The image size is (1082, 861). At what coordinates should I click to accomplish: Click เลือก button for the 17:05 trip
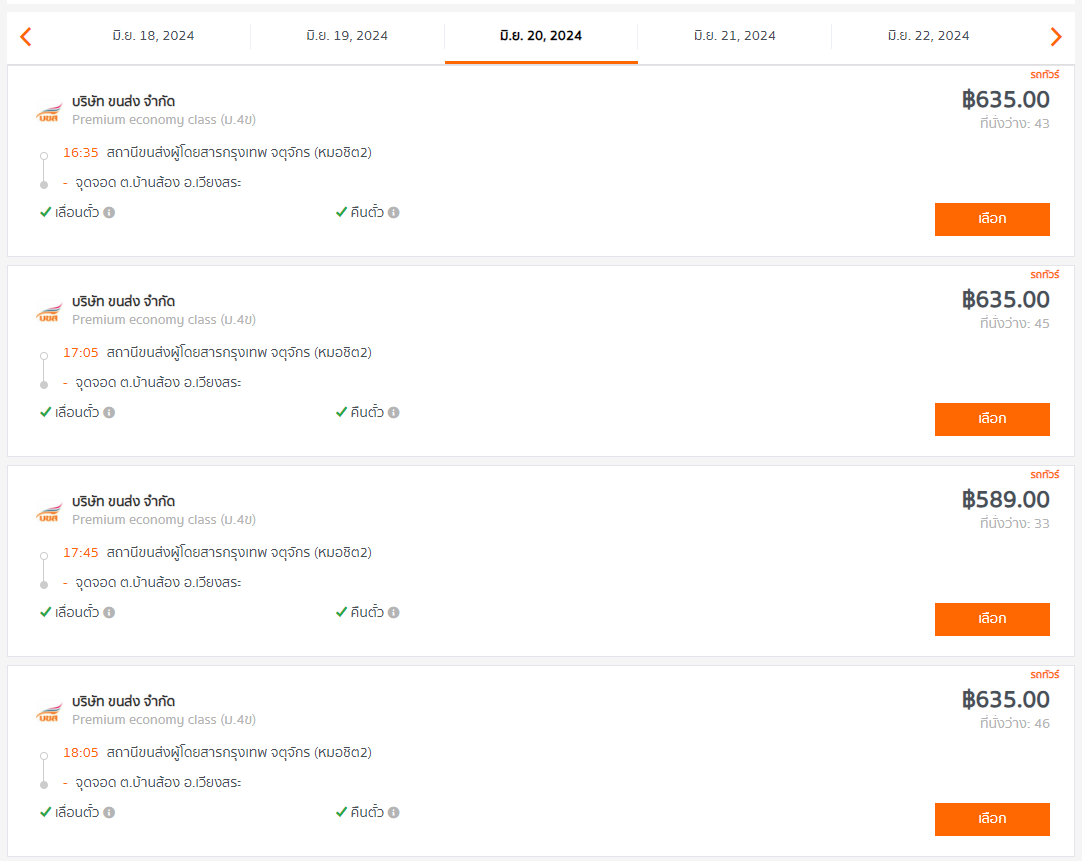992,419
